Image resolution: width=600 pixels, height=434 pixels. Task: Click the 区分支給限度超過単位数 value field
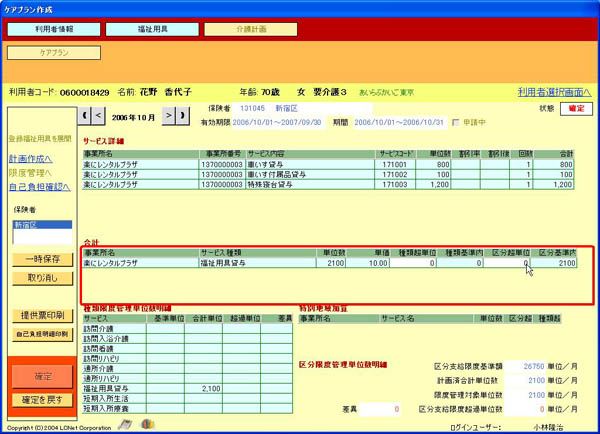click(525, 409)
